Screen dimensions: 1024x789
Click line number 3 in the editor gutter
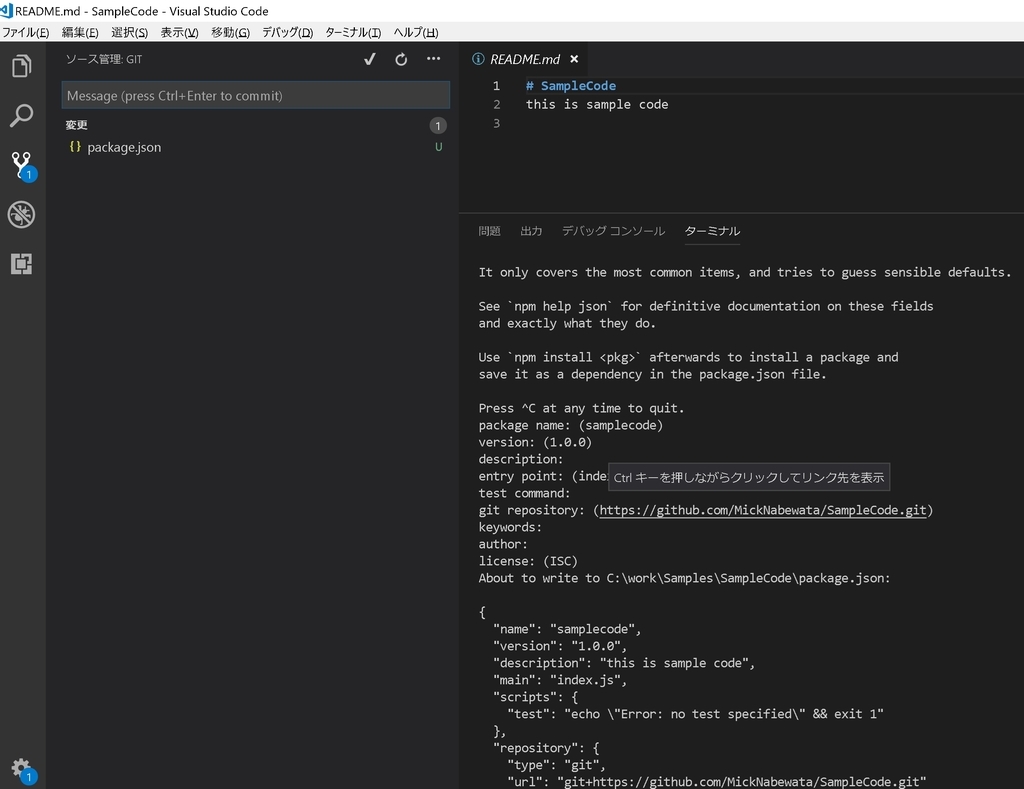(496, 123)
